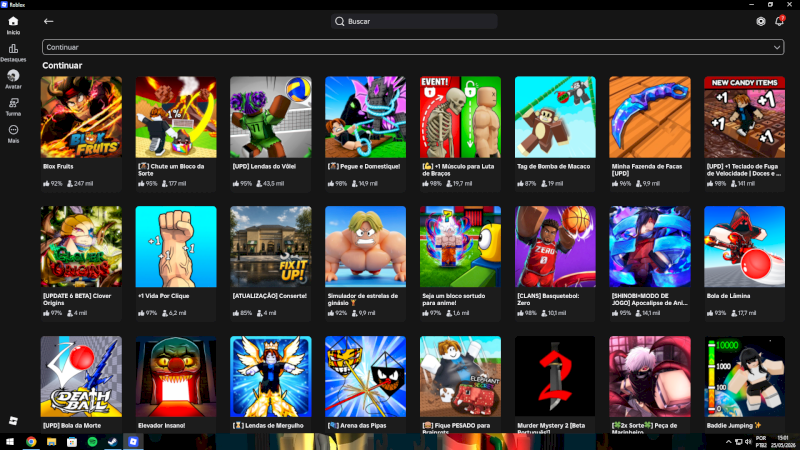Open the notifications bell
Image resolution: width=800 pixels, height=450 pixels.
(x=779, y=21)
